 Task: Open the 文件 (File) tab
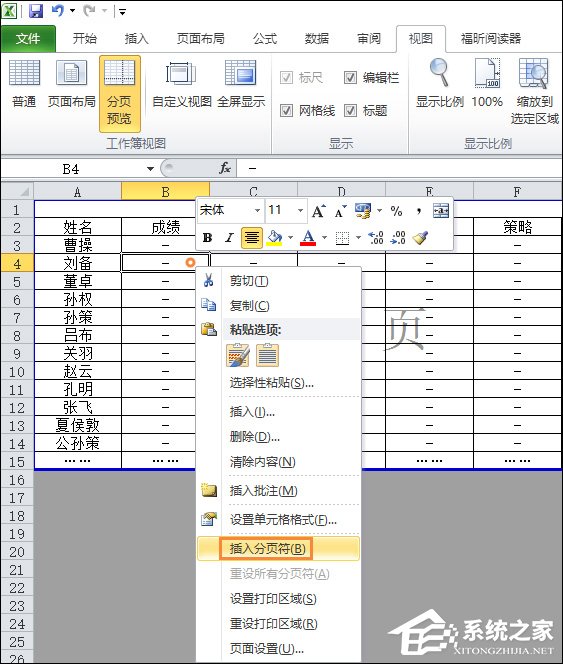28,39
